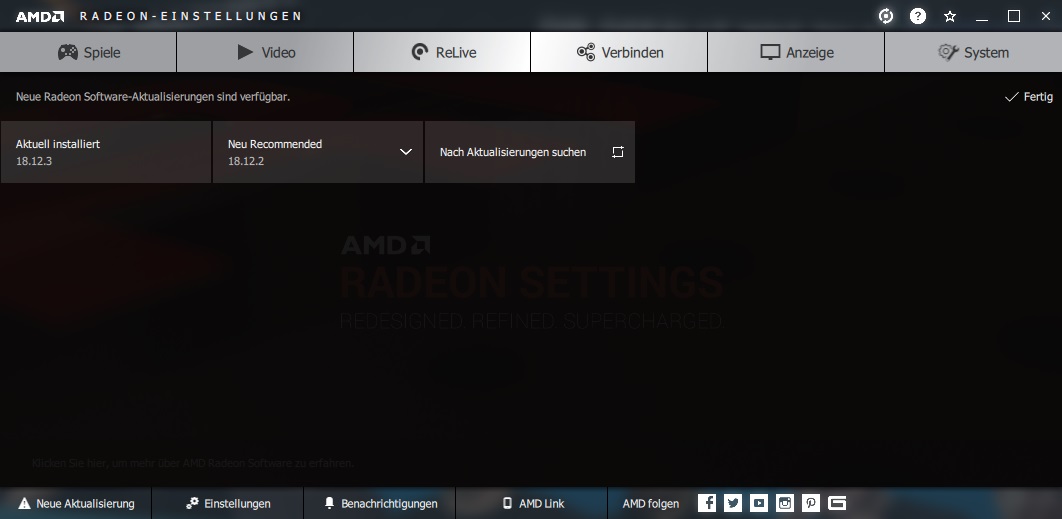Select the Aktuell installiert 18.12.3 tile

pyautogui.click(x=106, y=152)
